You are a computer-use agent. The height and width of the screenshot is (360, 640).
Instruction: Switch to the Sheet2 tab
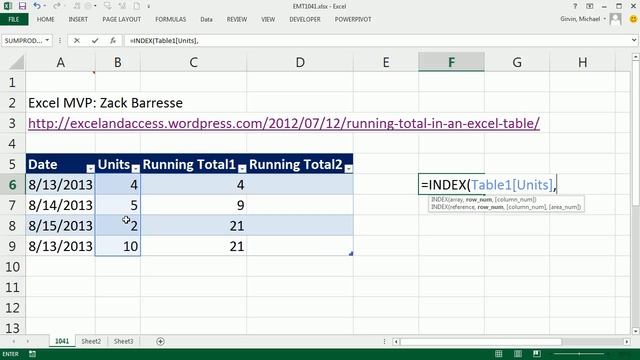tap(91, 341)
